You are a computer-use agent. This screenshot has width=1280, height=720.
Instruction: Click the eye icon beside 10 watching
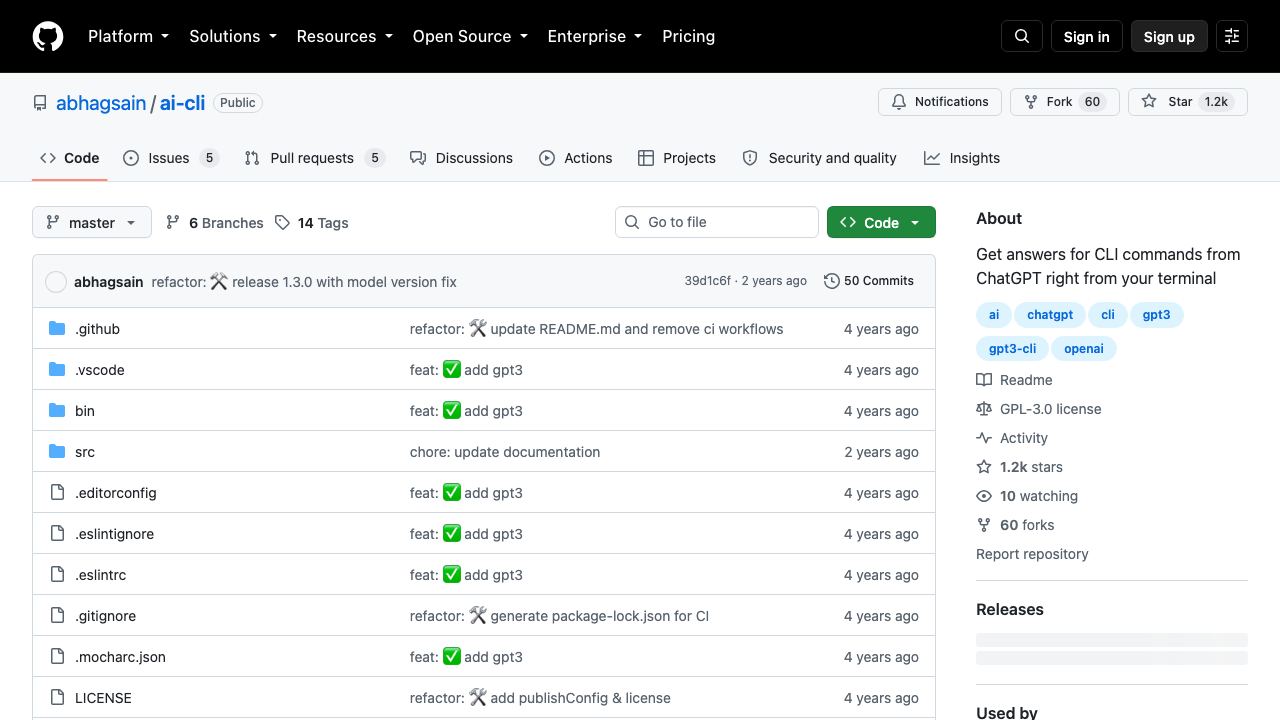pyautogui.click(x=984, y=496)
